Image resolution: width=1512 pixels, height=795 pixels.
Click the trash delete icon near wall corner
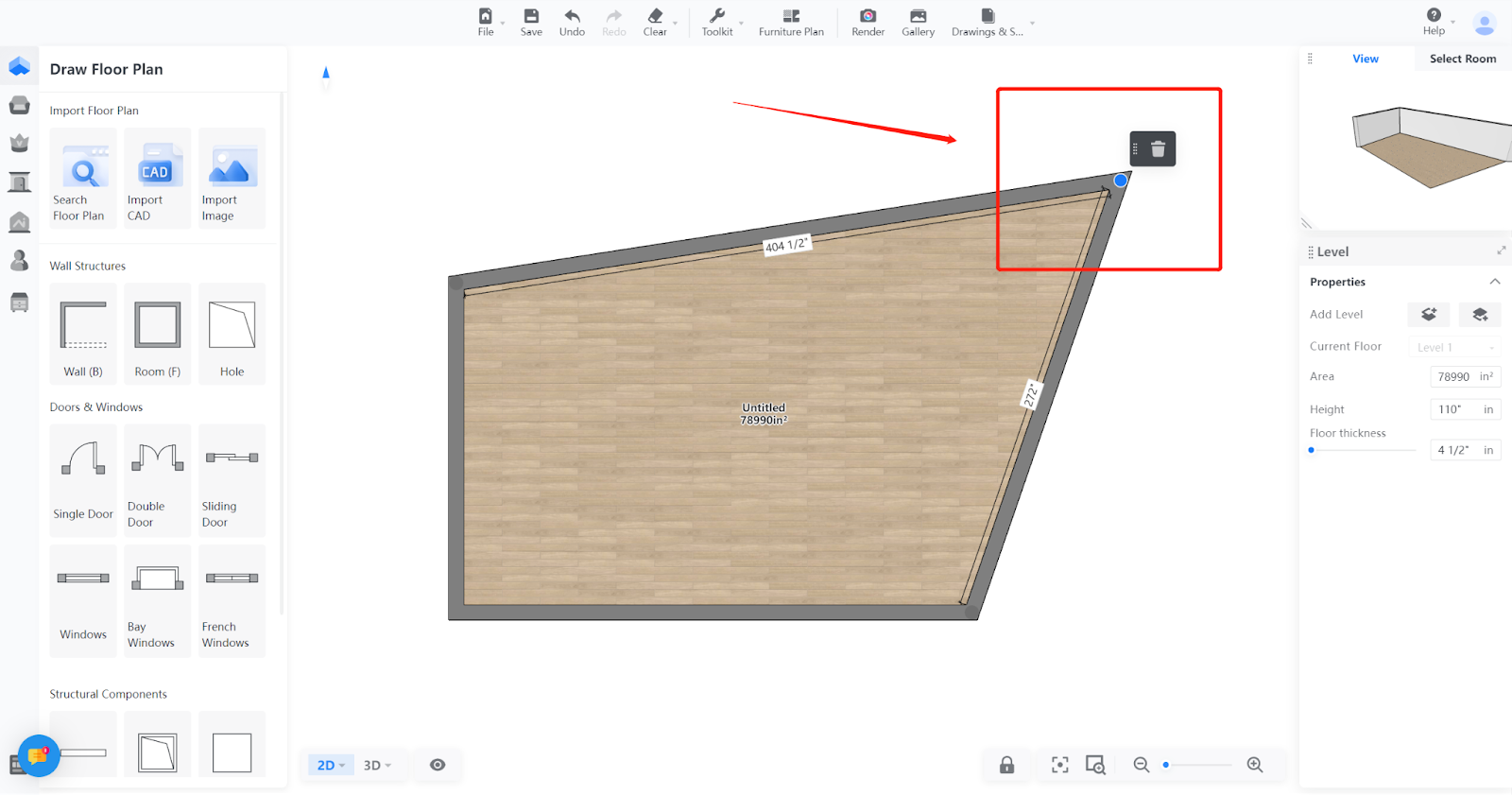click(1158, 149)
